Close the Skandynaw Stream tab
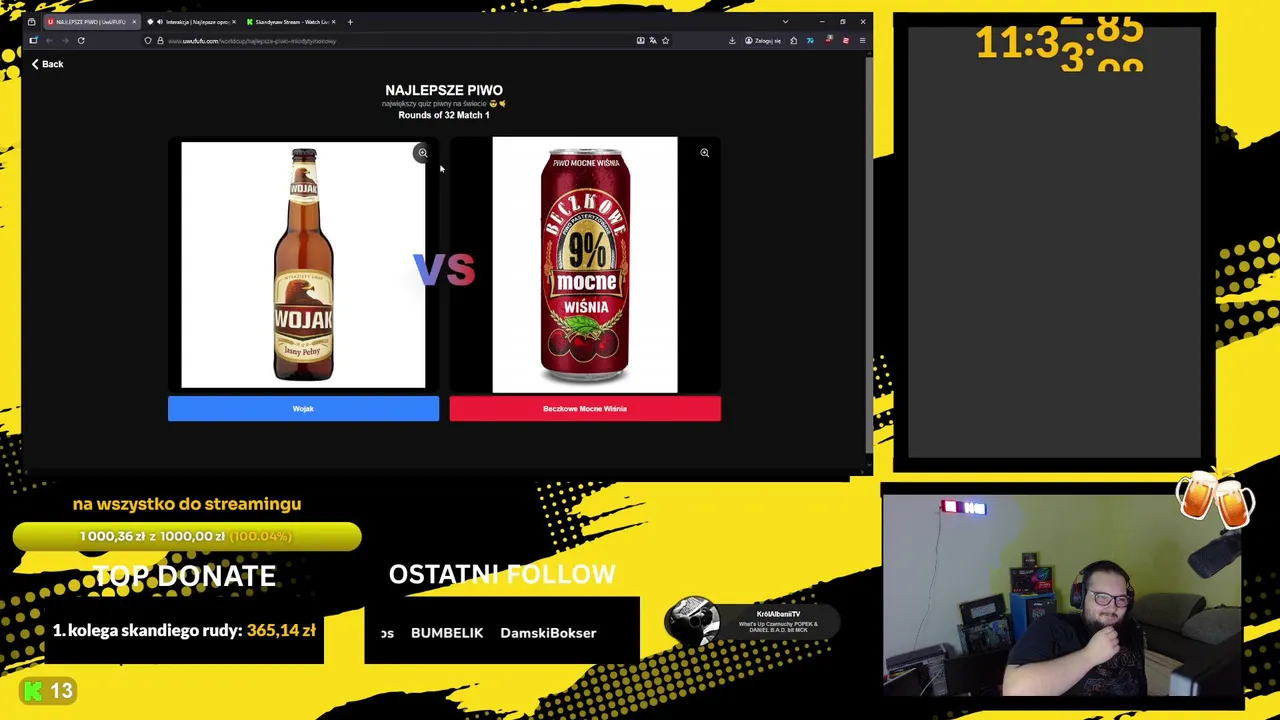Viewport: 1280px width, 720px height. tap(333, 22)
